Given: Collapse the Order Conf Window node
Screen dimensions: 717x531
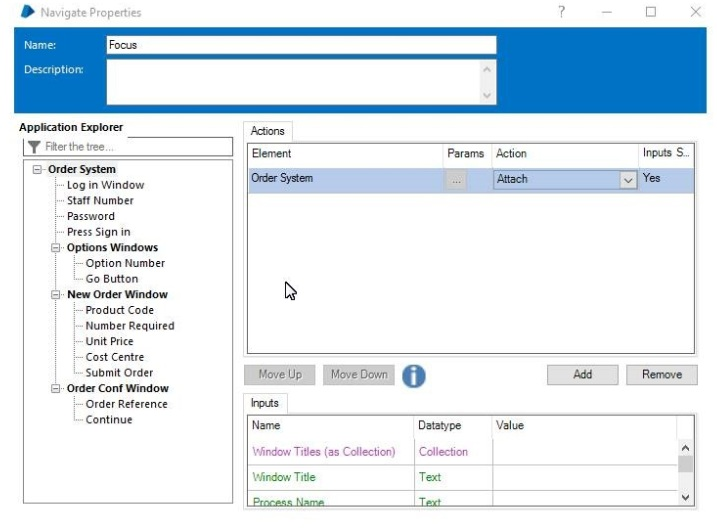Looking at the screenshot, I should pyautogui.click(x=57, y=389).
